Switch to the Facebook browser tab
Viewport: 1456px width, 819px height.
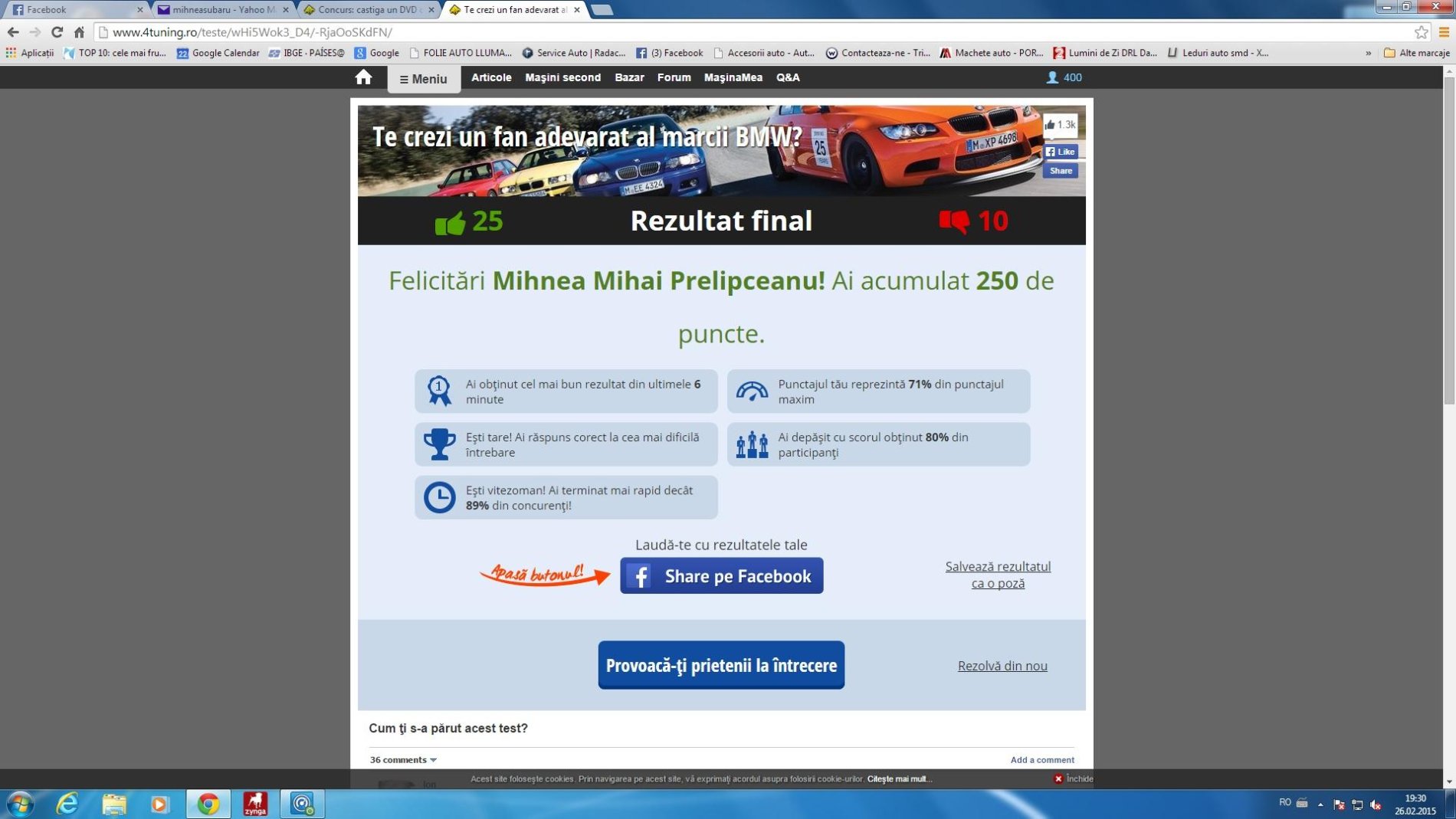pyautogui.click(x=75, y=10)
